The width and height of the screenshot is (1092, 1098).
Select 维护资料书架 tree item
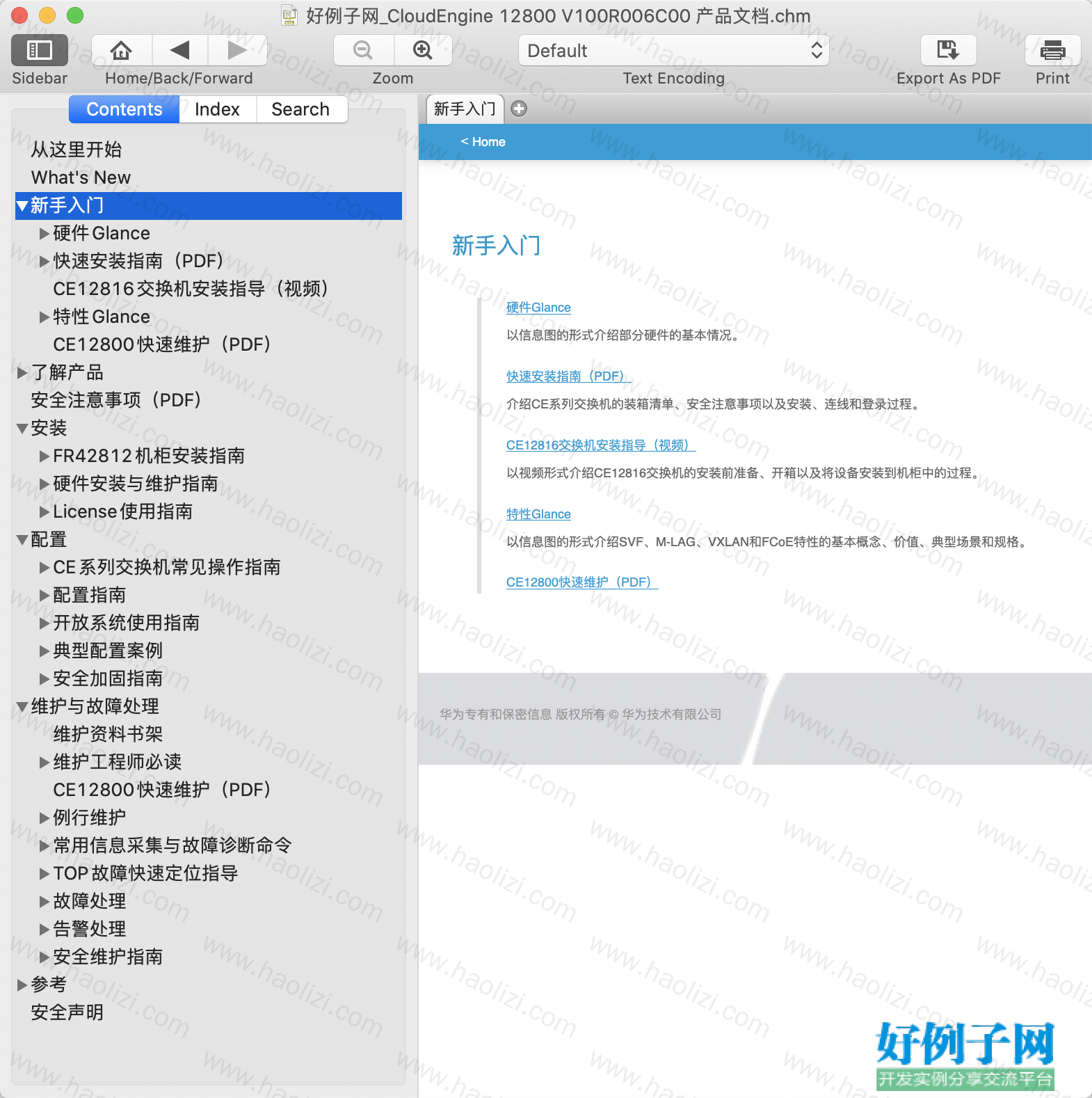click(108, 734)
